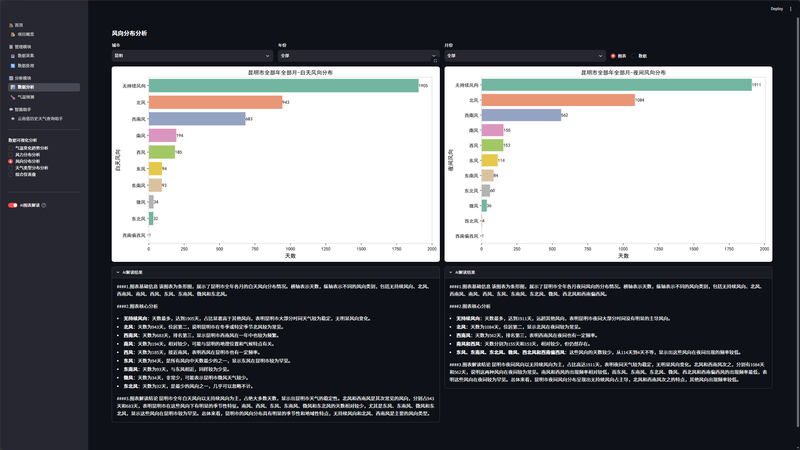Click the help icon beside AI图表解读

click(x=44, y=205)
